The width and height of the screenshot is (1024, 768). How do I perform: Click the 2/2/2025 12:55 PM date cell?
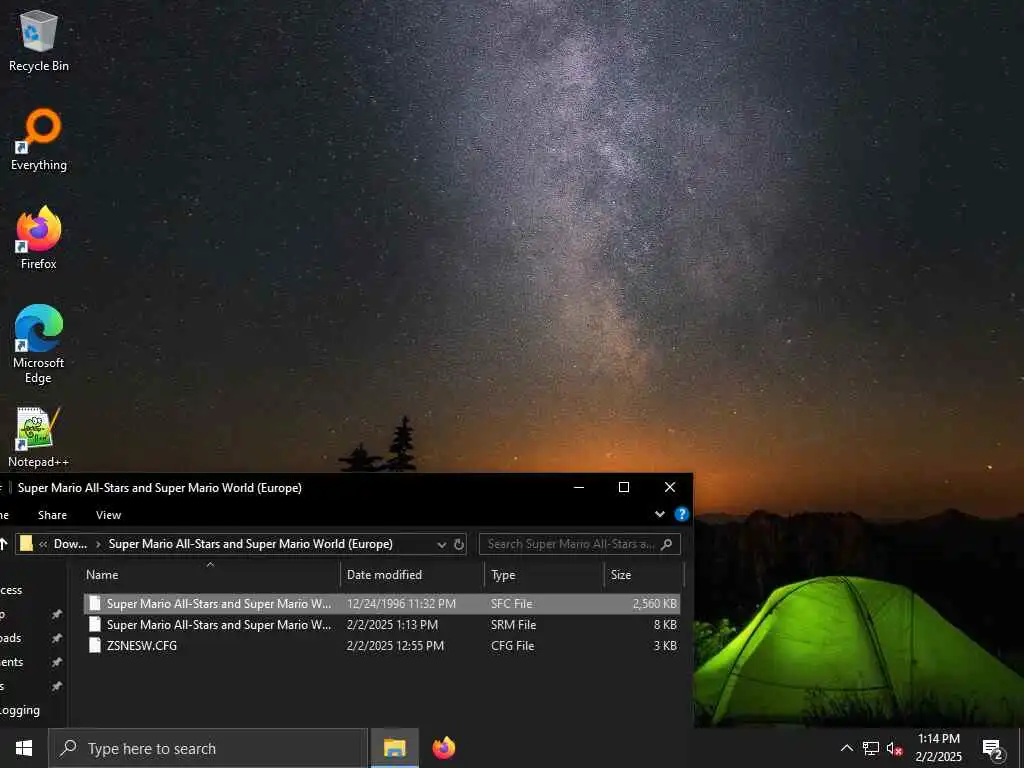[x=395, y=645]
